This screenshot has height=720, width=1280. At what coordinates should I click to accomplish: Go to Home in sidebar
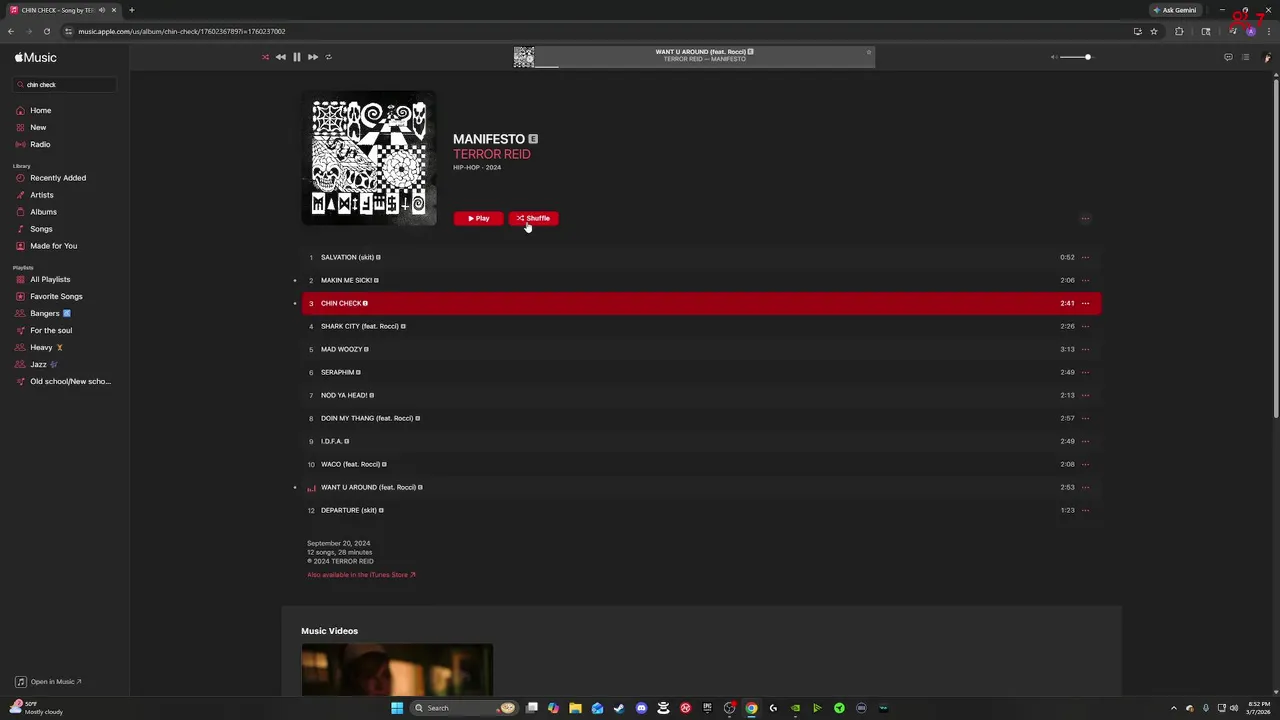click(x=40, y=111)
